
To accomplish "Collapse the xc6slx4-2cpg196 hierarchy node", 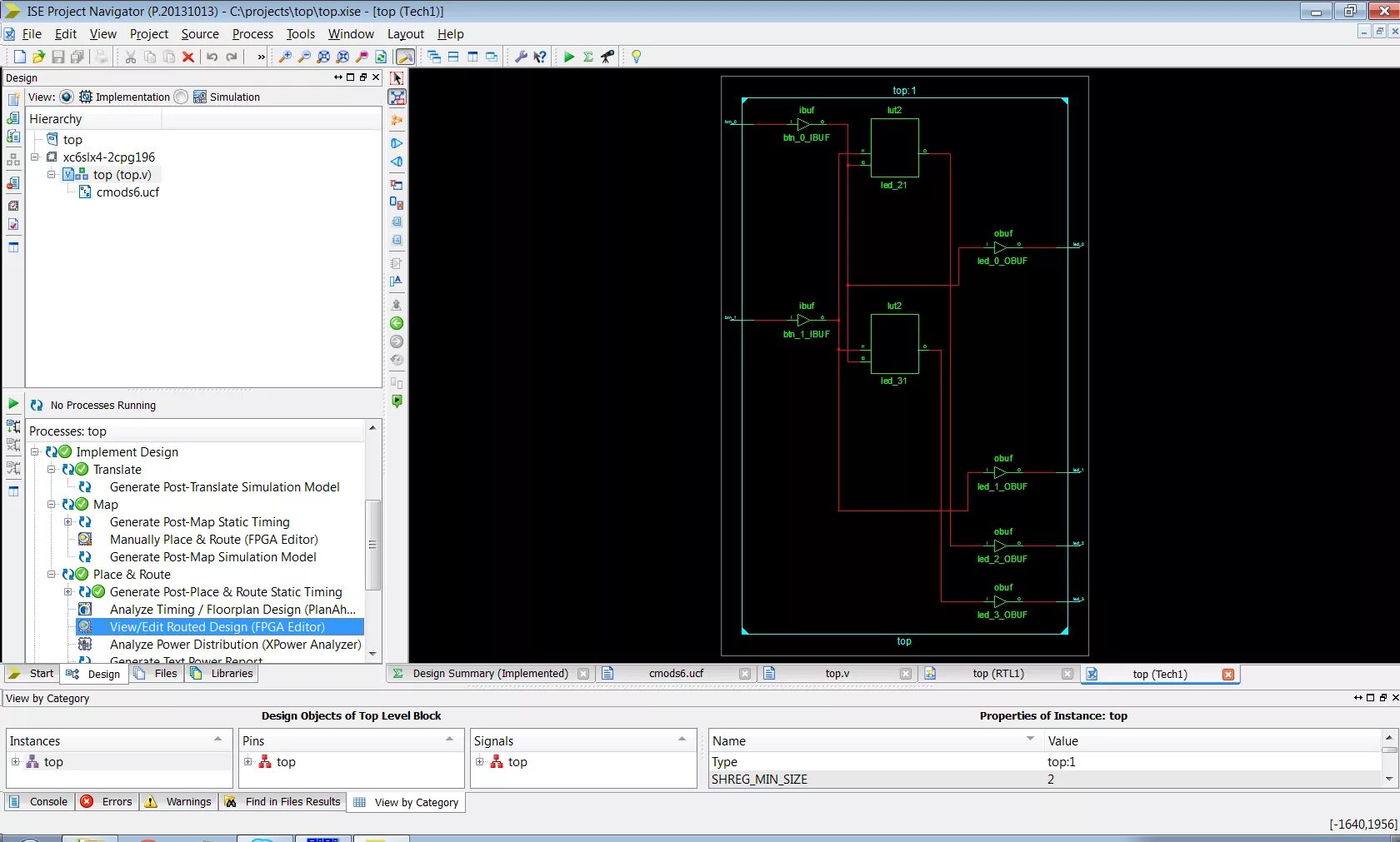I will pyautogui.click(x=35, y=157).
